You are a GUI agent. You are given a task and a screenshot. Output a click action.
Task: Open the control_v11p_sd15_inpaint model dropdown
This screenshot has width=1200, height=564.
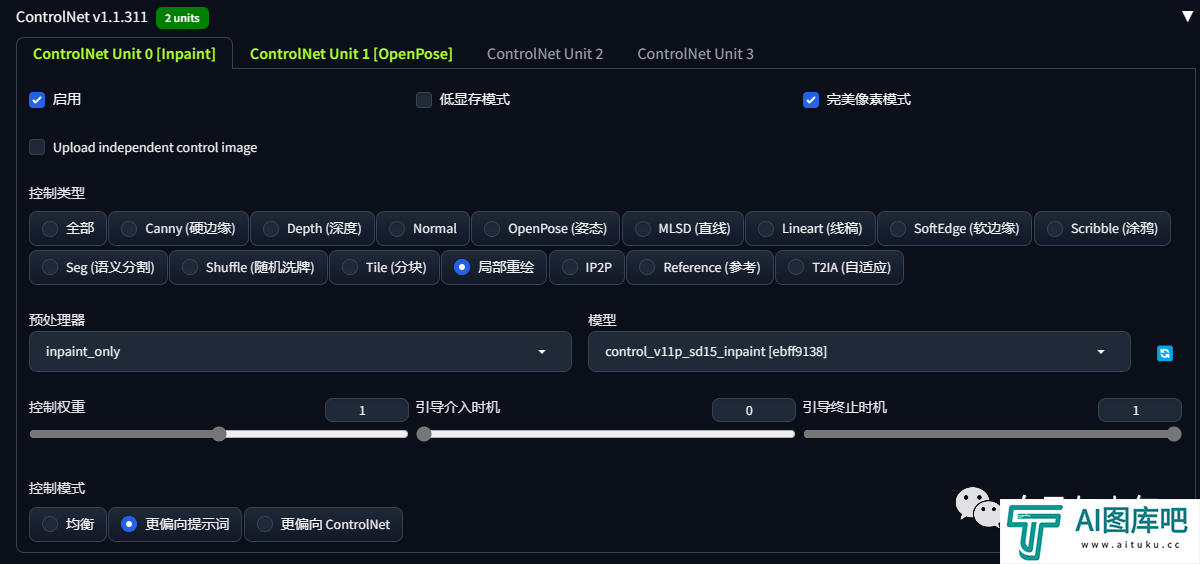pos(859,352)
